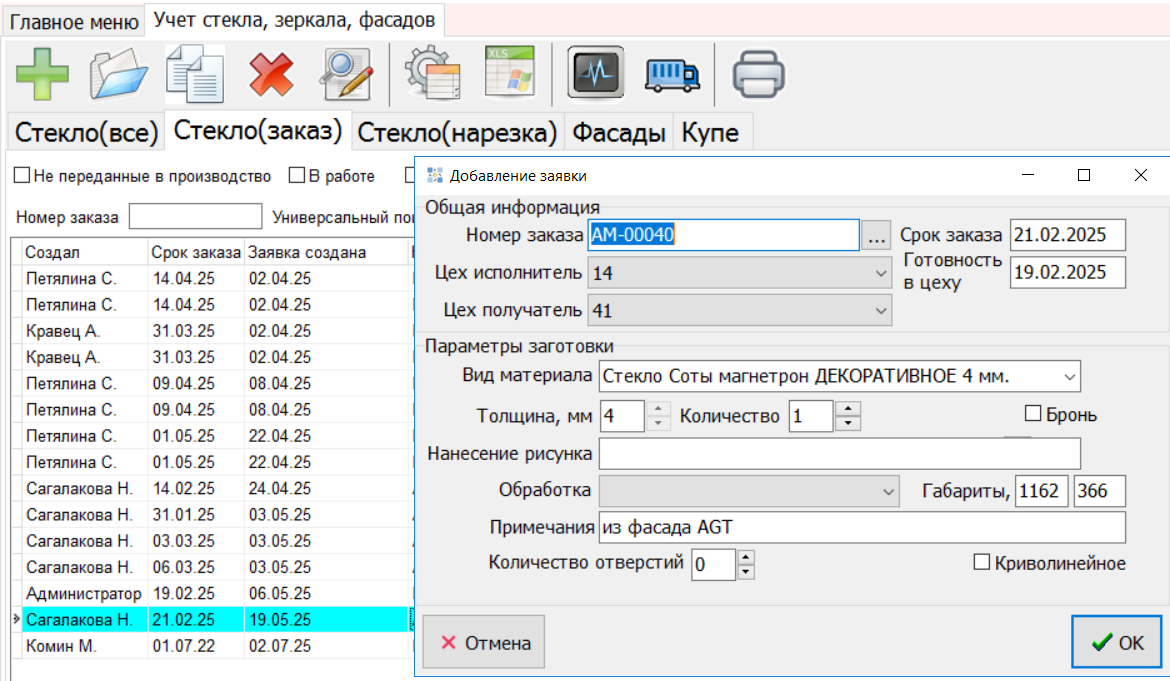1170x681 pixels.
Task: Click the printer icon
Action: pyautogui.click(x=759, y=74)
